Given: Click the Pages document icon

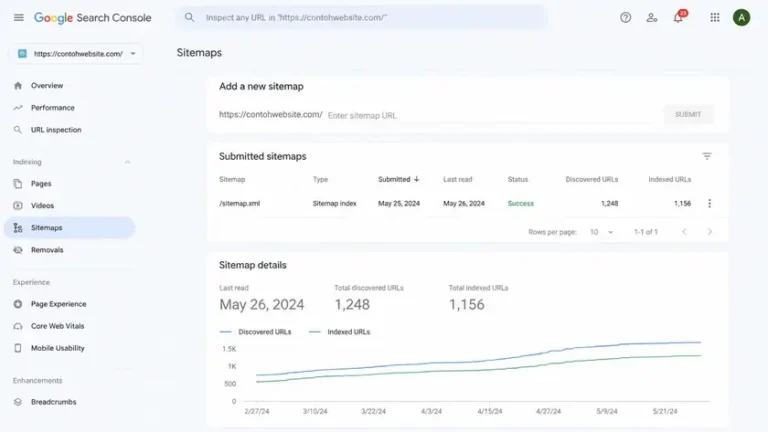Looking at the screenshot, I should [18, 184].
